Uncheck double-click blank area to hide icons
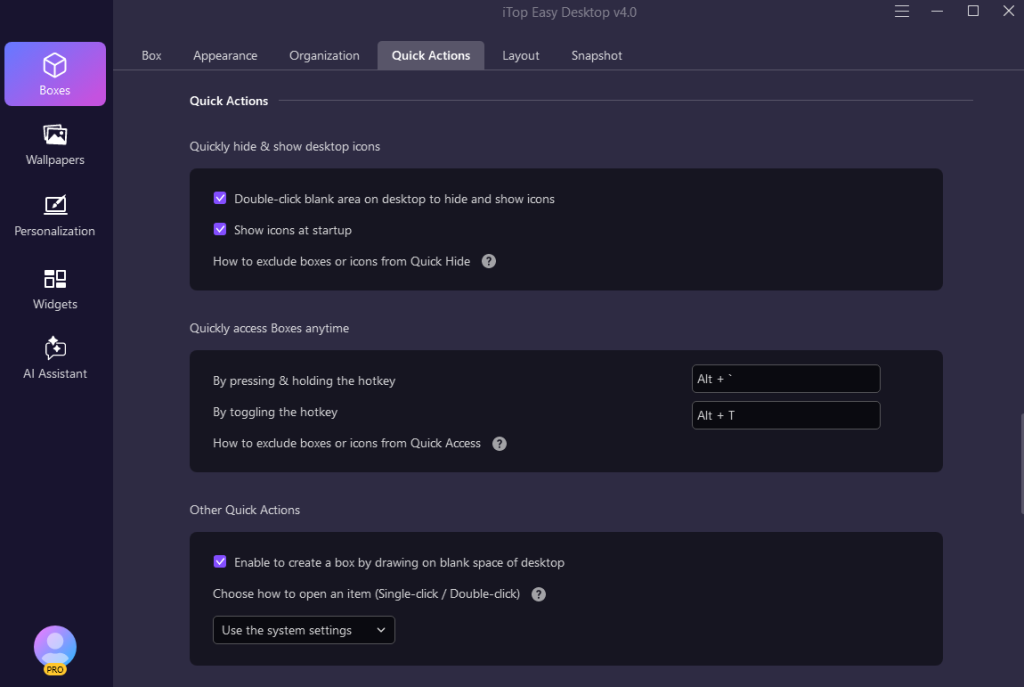The width and height of the screenshot is (1024, 687). (220, 199)
